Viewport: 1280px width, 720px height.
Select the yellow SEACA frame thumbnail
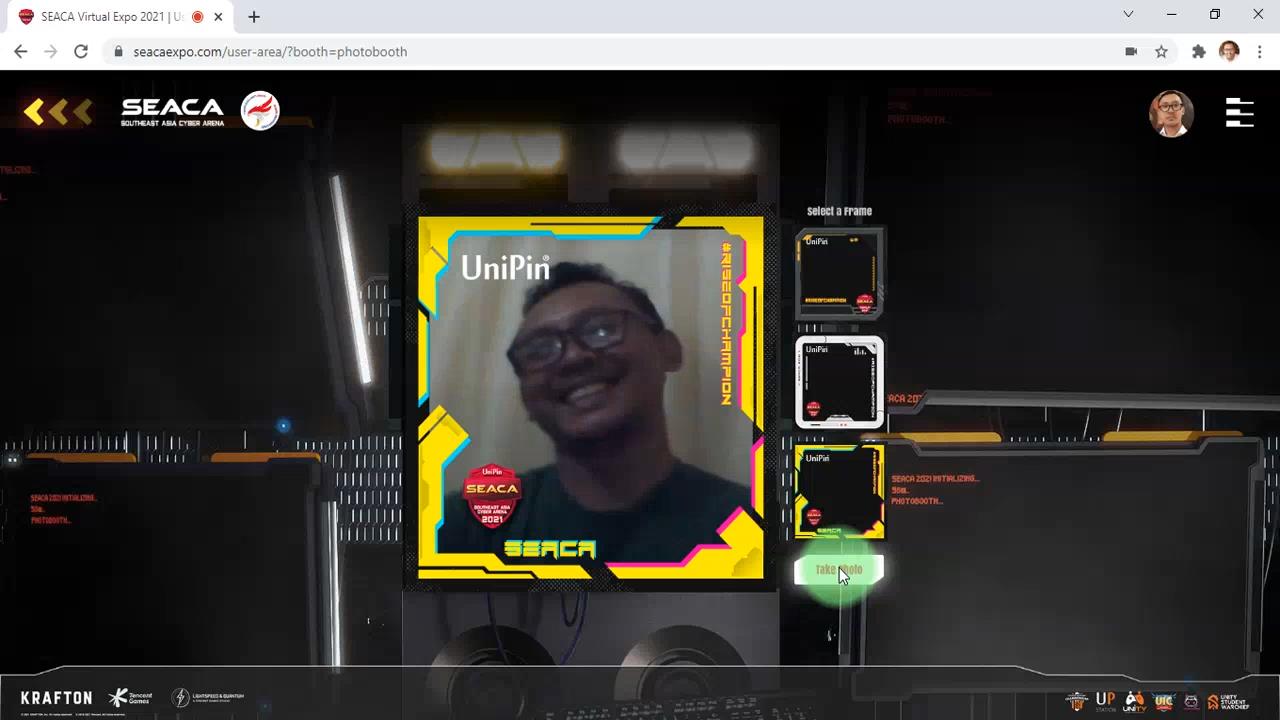(x=839, y=491)
